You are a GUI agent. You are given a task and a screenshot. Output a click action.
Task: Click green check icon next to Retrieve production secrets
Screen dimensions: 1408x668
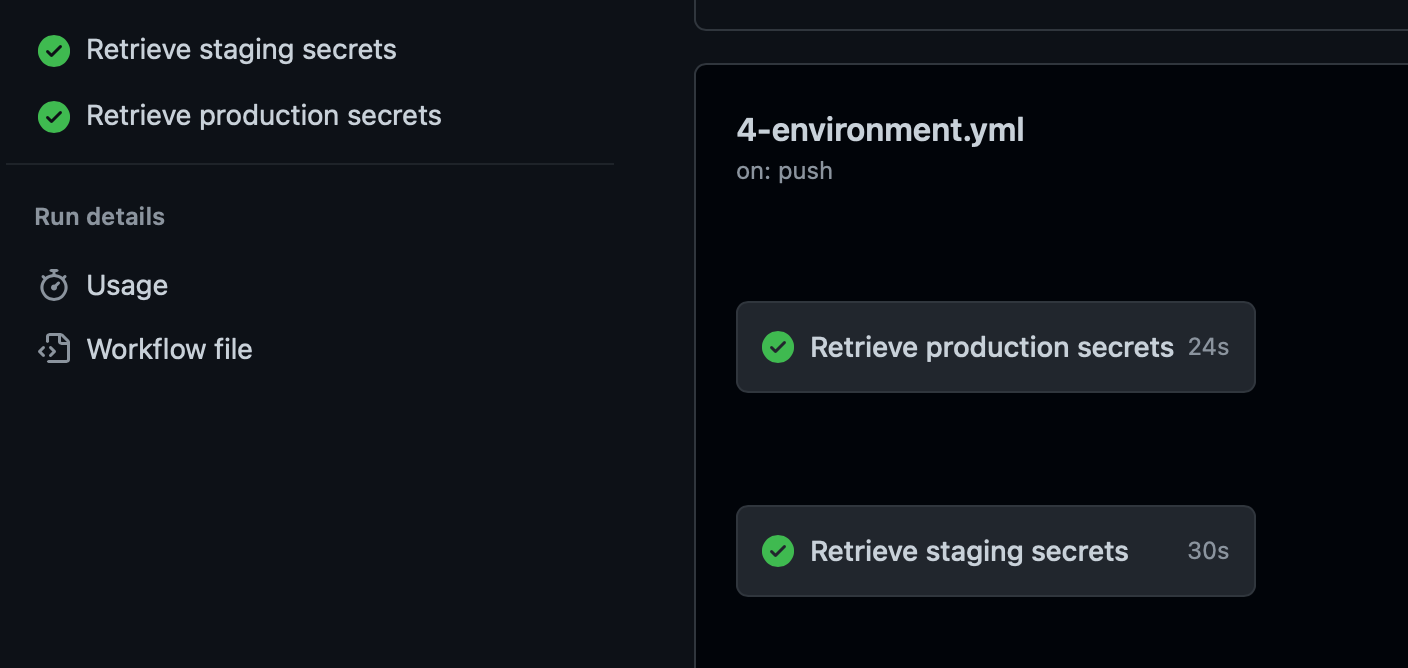pyautogui.click(x=53, y=116)
